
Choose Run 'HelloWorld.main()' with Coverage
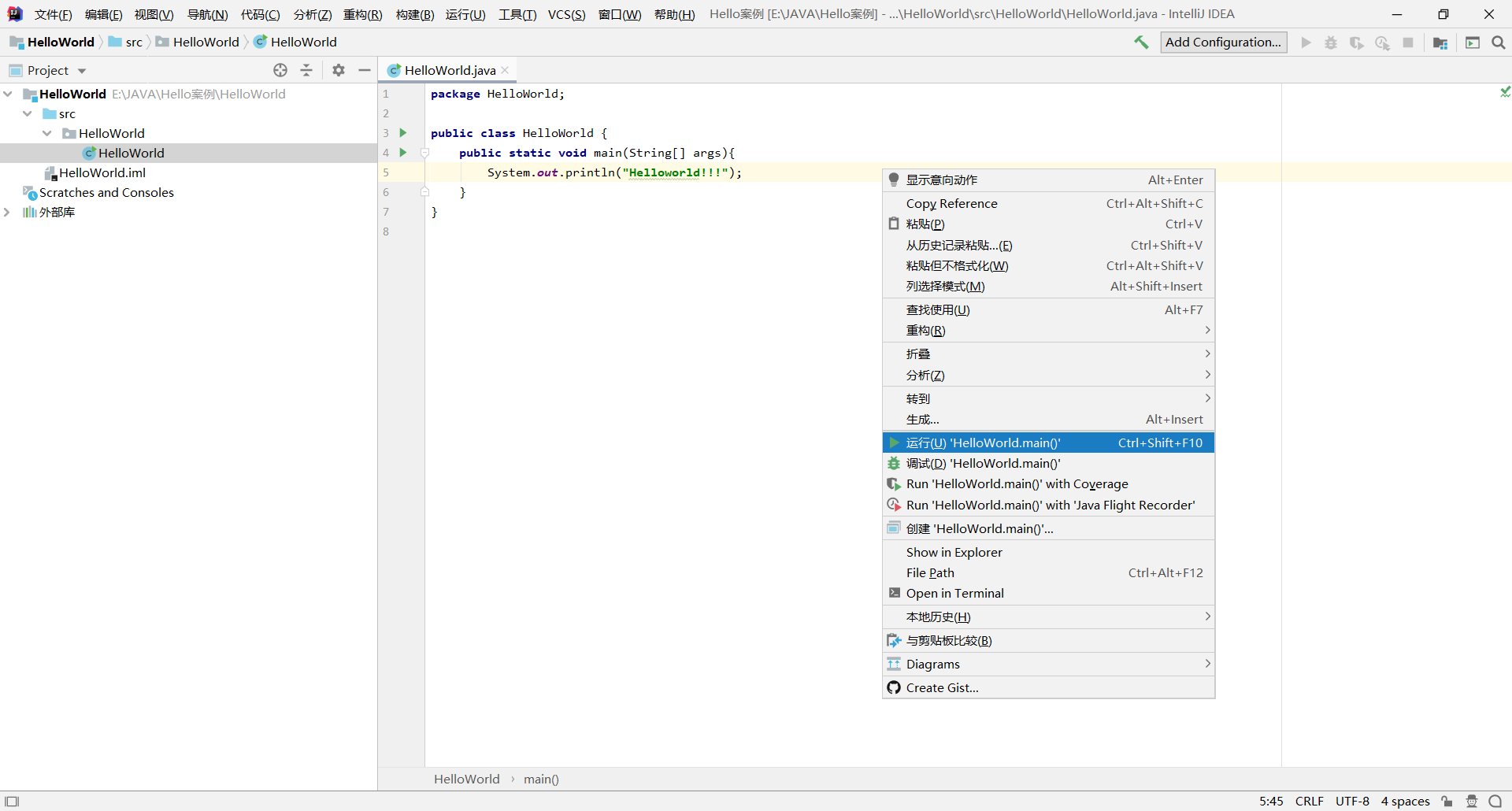1049,484
